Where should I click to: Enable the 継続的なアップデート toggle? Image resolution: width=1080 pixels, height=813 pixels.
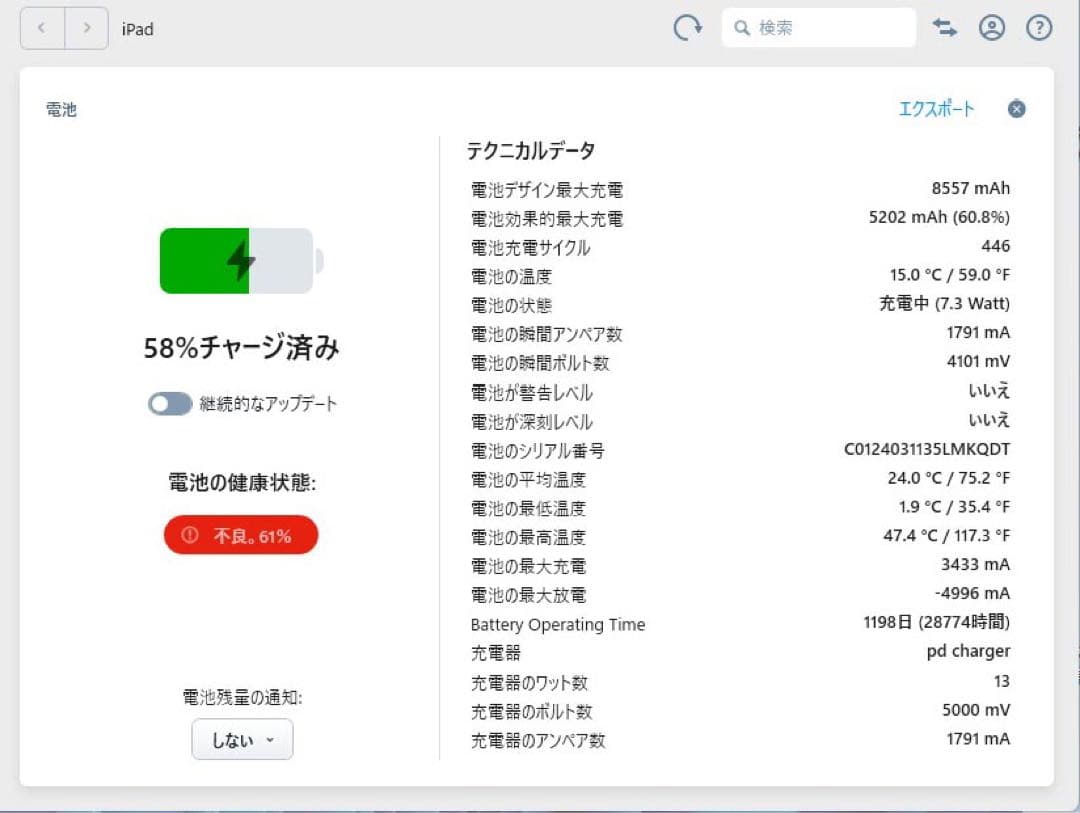[169, 404]
